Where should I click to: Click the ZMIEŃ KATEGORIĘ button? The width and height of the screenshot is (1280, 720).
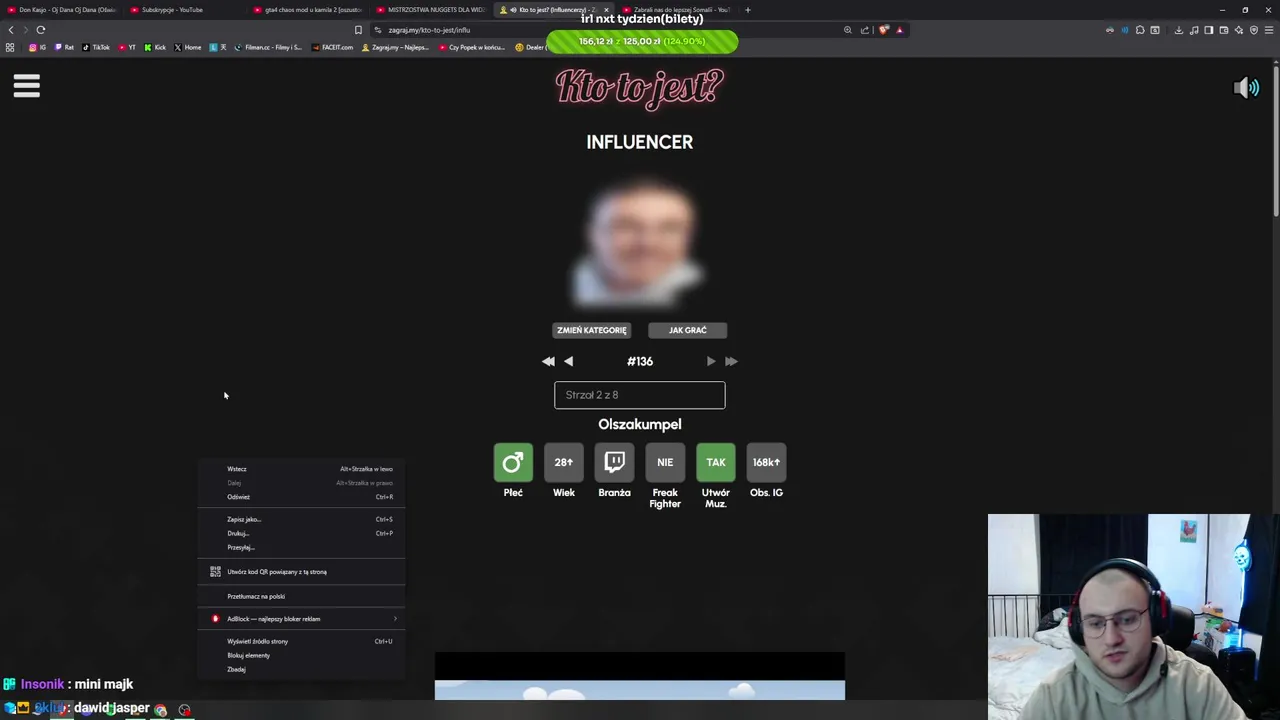(x=592, y=330)
